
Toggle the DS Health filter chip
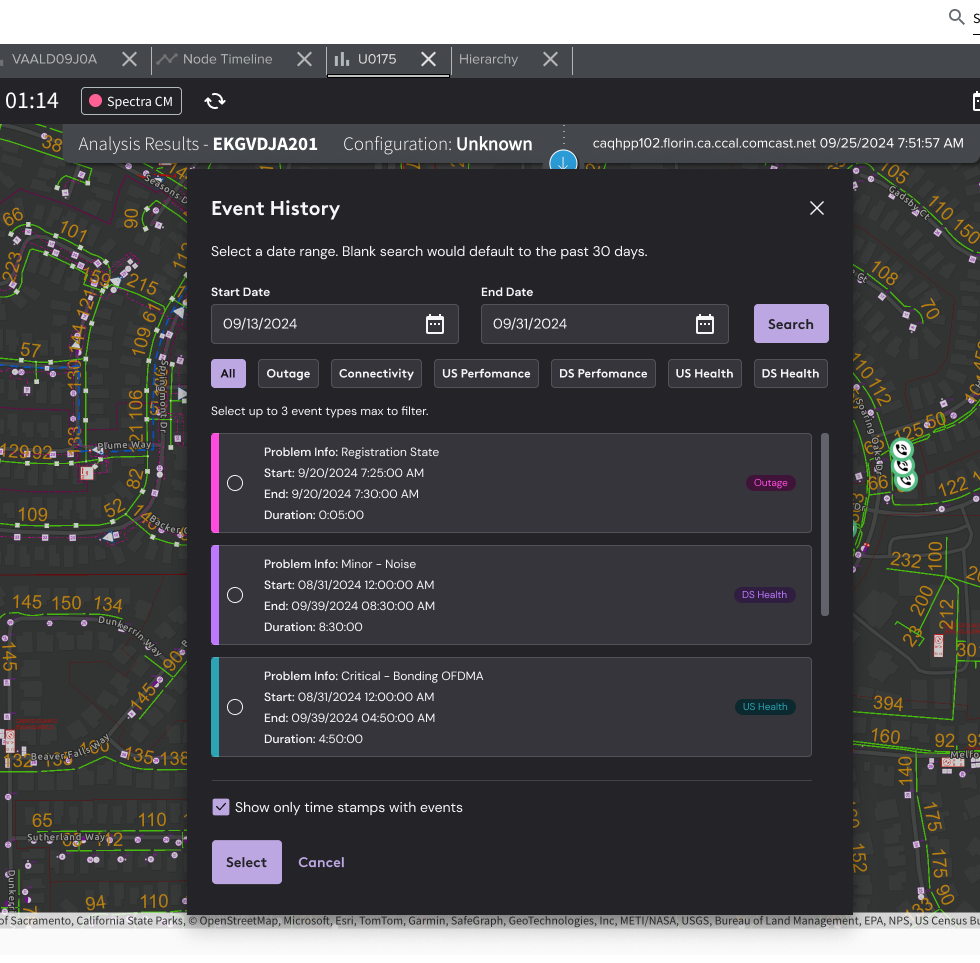(791, 374)
